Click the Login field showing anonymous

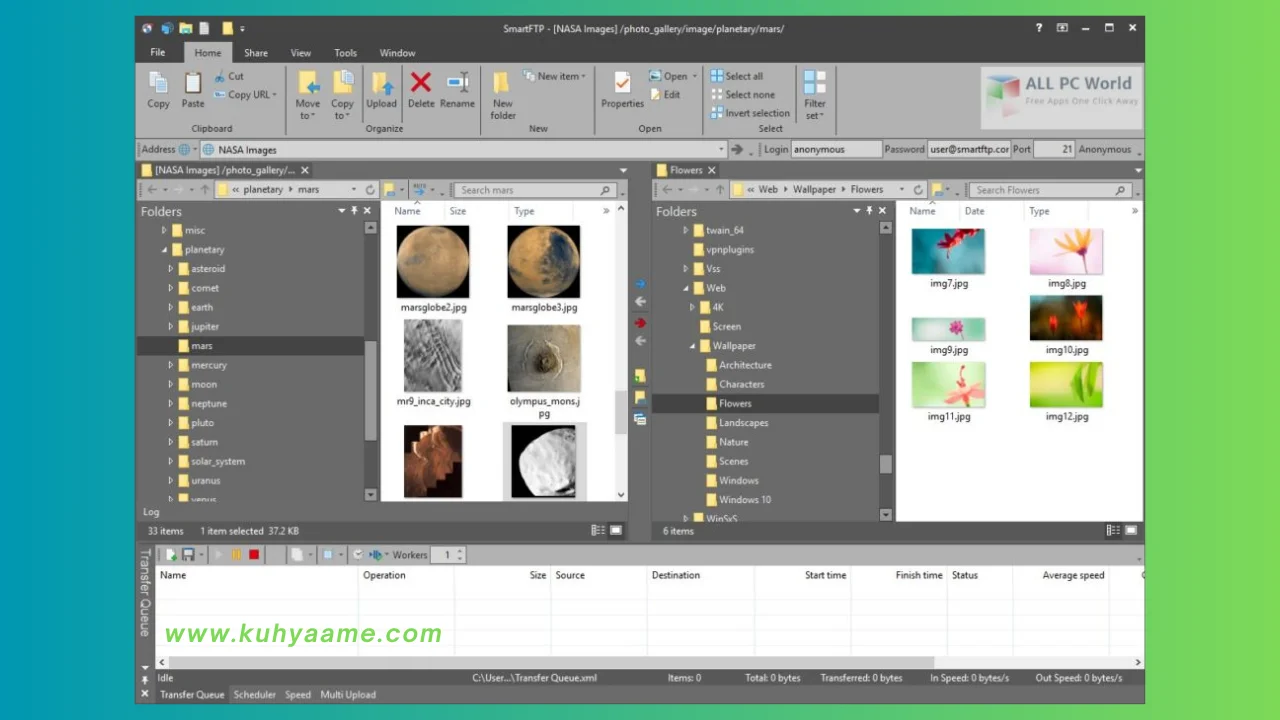[836, 149]
